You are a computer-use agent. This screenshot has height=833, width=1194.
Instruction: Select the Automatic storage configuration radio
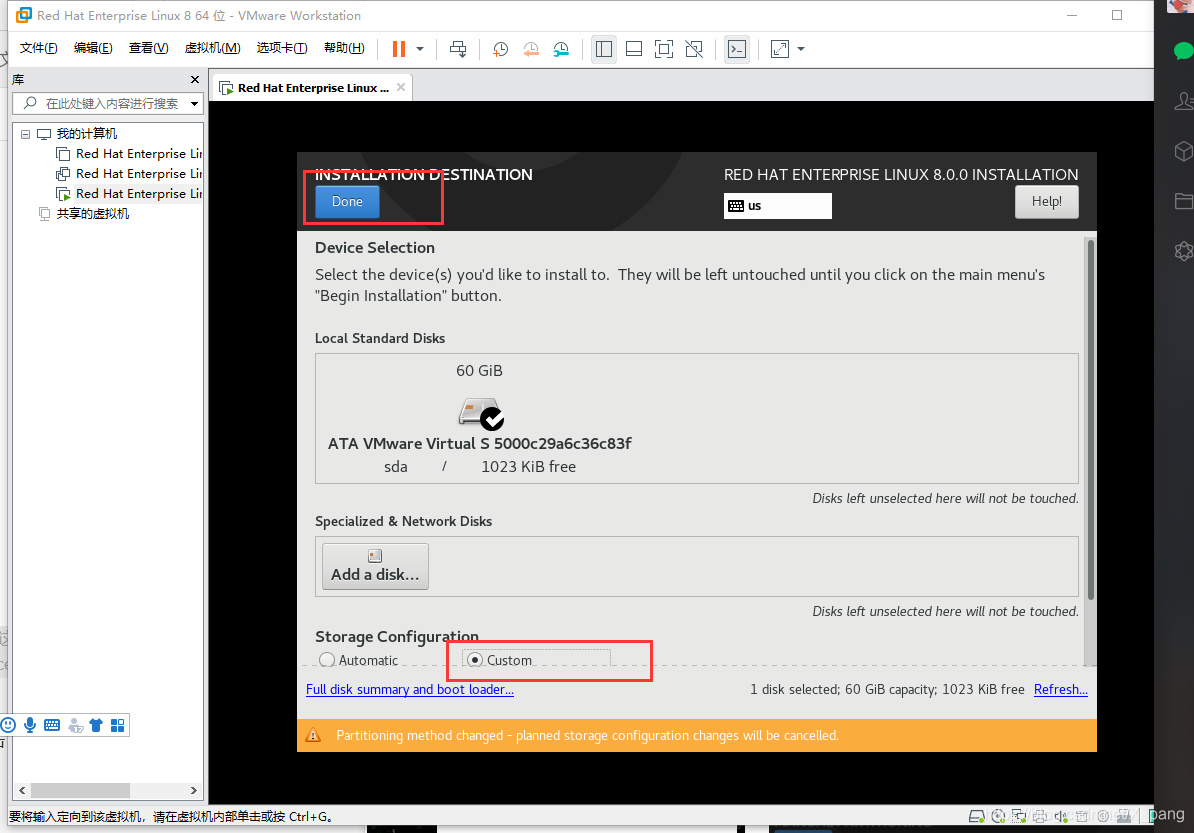pyautogui.click(x=327, y=660)
